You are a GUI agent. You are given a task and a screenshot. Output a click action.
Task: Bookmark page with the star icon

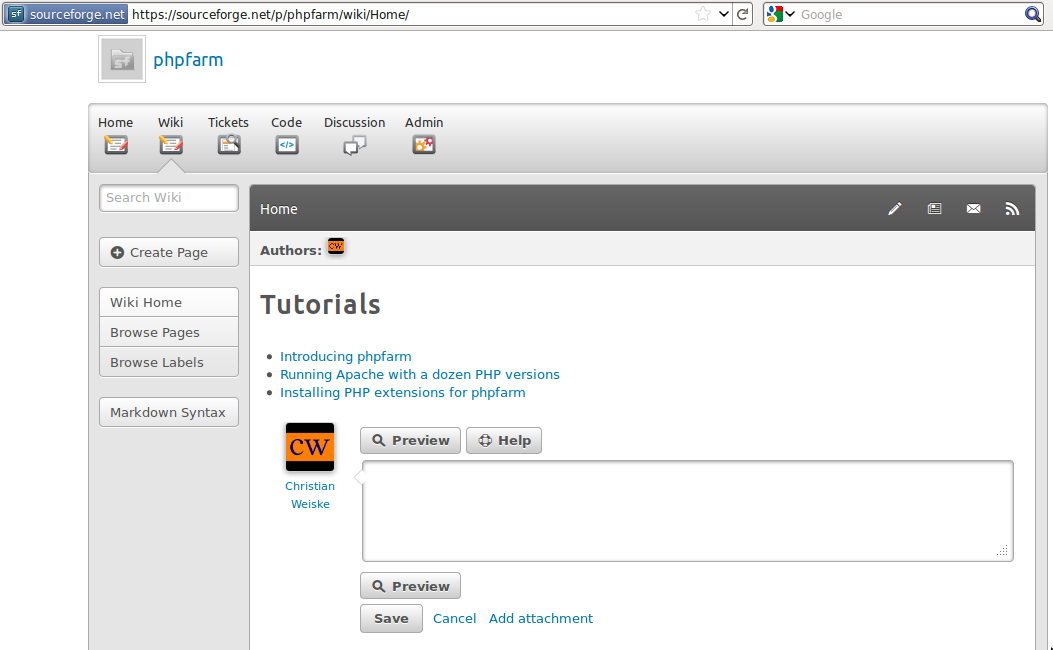pos(703,14)
